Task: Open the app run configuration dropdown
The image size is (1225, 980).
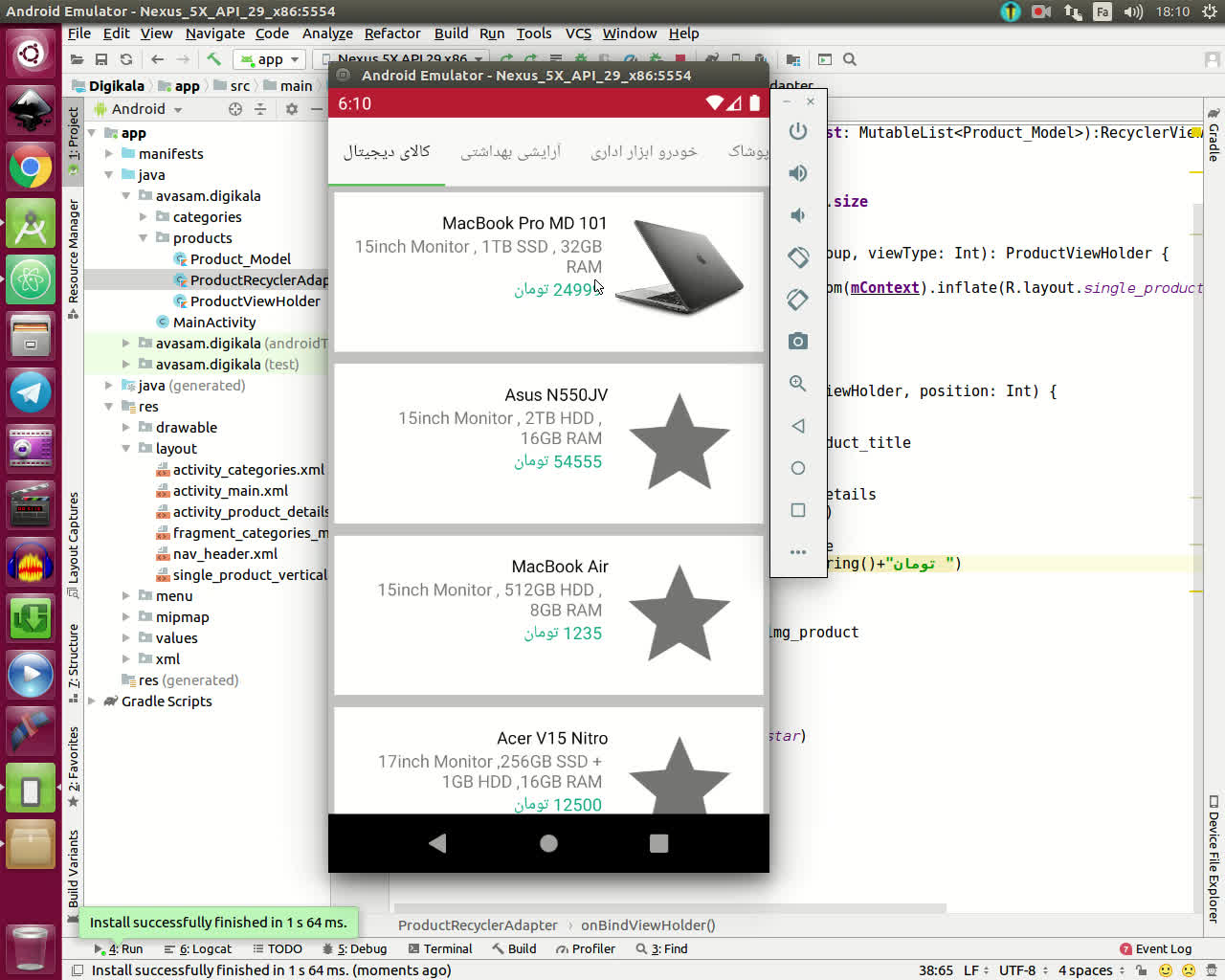Action: [271, 59]
